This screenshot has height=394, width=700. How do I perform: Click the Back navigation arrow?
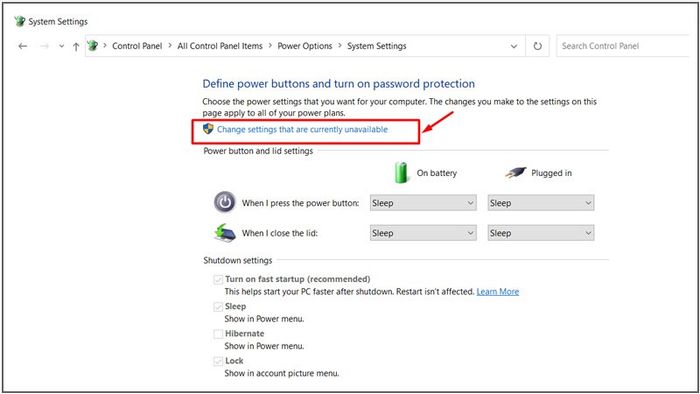[x=23, y=46]
